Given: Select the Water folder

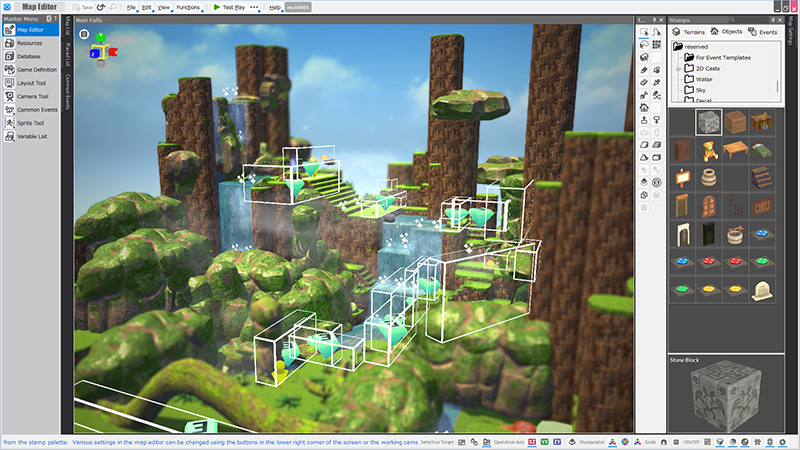Looking at the screenshot, I should tap(698, 79).
